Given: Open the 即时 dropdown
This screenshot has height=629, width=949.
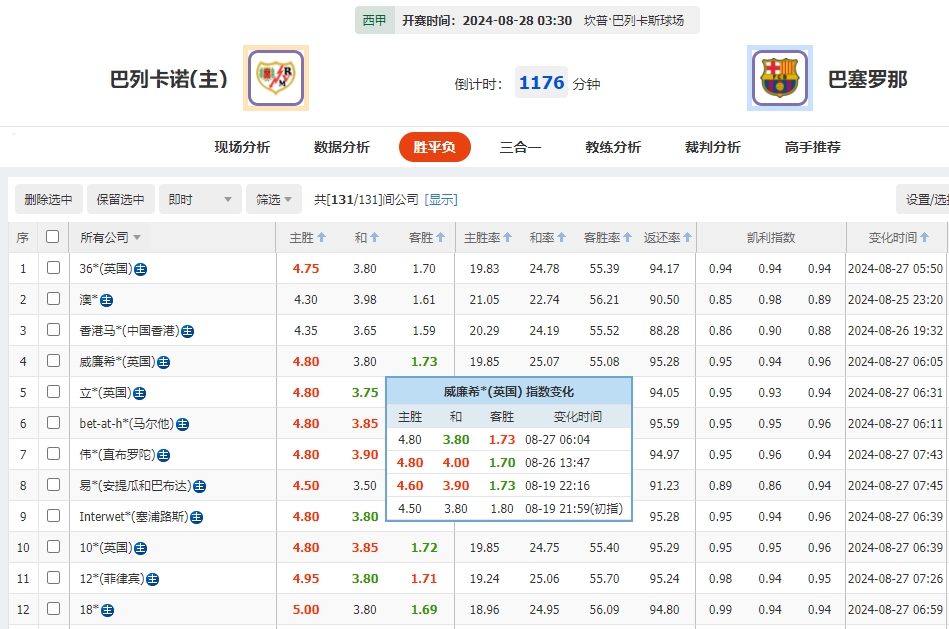Looking at the screenshot, I should click(199, 199).
